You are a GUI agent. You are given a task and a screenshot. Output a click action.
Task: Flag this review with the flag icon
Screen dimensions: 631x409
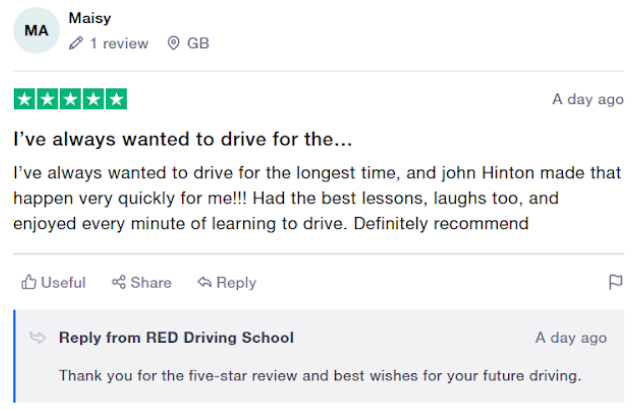click(x=616, y=283)
